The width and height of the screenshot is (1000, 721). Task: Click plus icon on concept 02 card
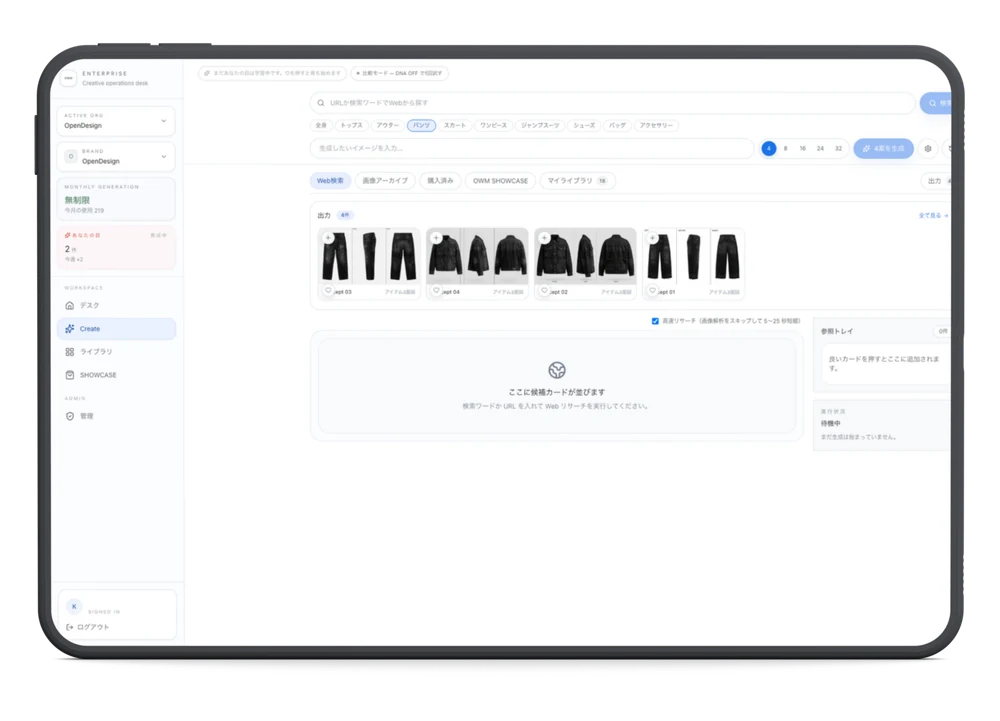[x=544, y=238]
